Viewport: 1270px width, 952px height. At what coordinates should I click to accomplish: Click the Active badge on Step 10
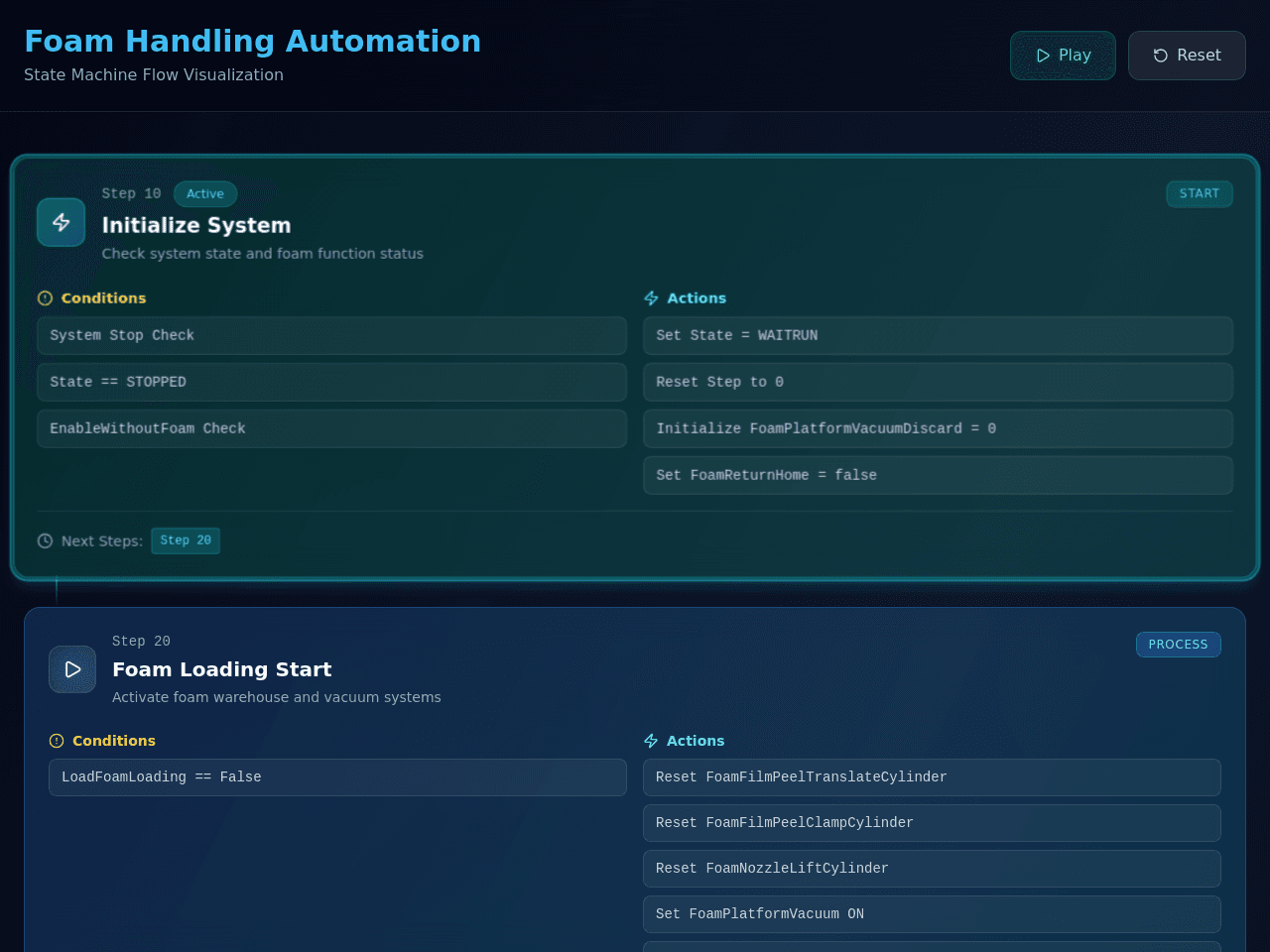coord(205,194)
